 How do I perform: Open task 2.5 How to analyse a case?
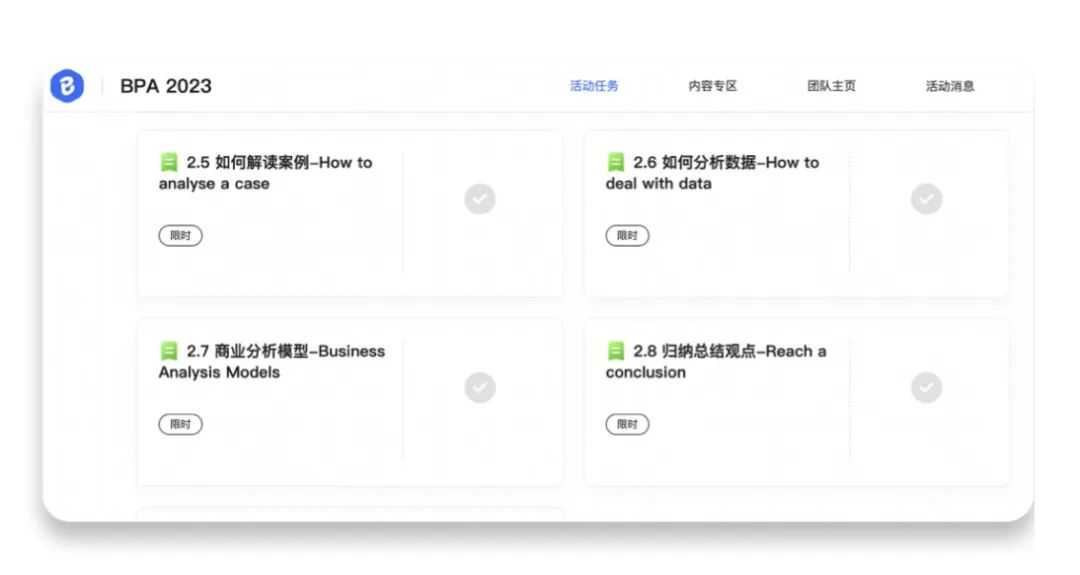pyautogui.click(x=266, y=173)
